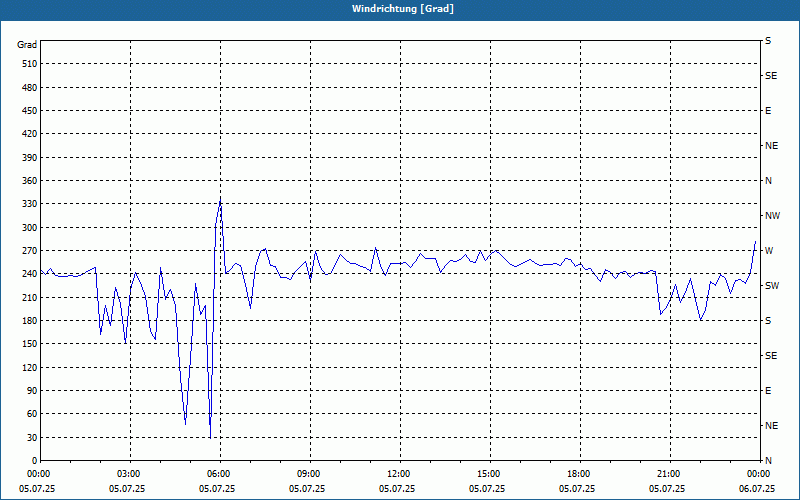
Task: Select the 210 axis value
Action: 30,297
